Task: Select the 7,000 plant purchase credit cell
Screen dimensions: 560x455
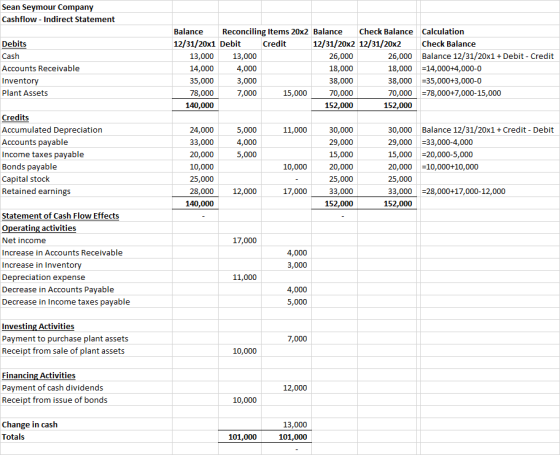Action: click(297, 339)
